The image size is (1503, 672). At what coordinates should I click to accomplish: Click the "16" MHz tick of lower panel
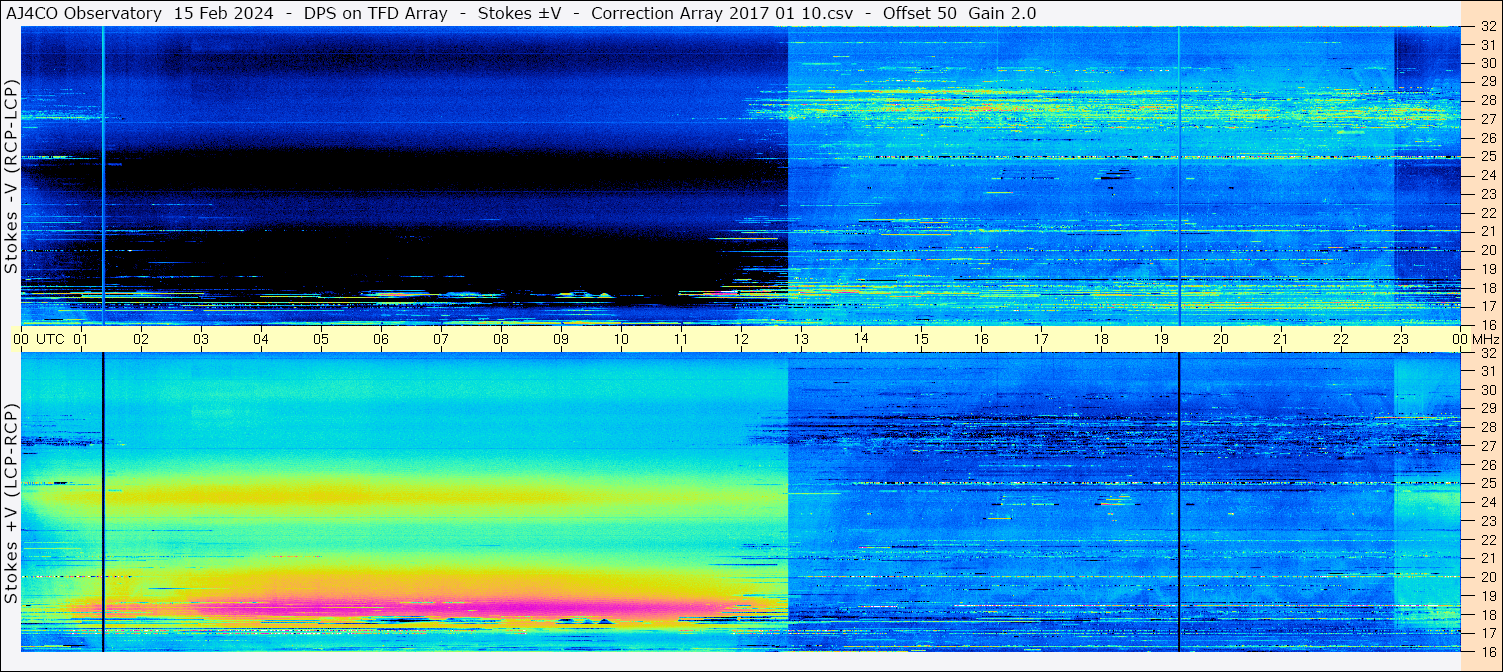(x=1488, y=651)
